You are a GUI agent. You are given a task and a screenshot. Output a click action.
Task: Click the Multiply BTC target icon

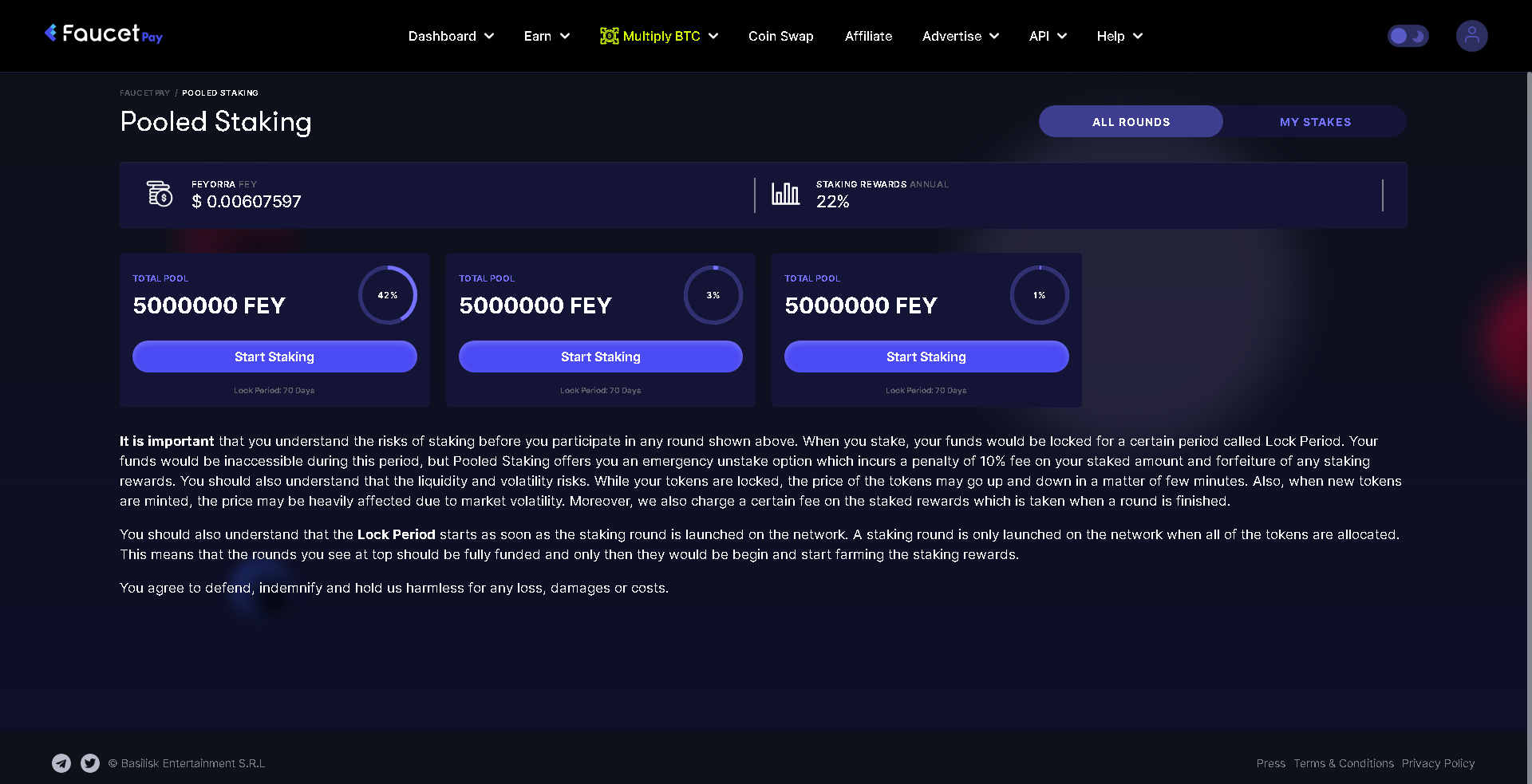[x=609, y=36]
